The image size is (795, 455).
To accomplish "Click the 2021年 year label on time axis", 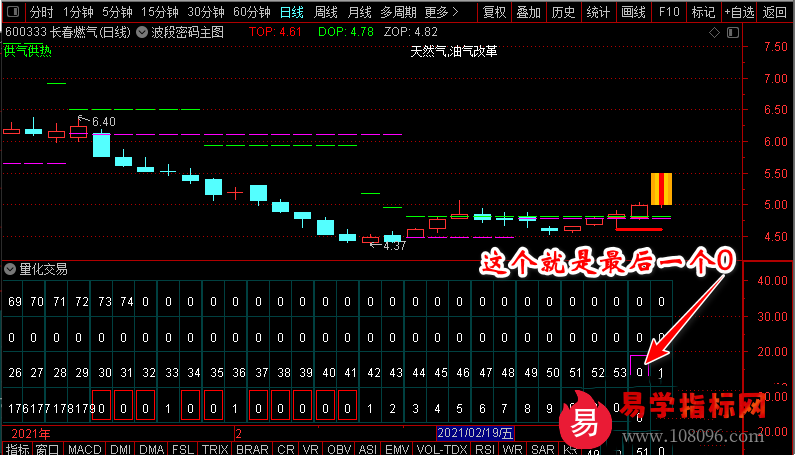I will 31,434.
